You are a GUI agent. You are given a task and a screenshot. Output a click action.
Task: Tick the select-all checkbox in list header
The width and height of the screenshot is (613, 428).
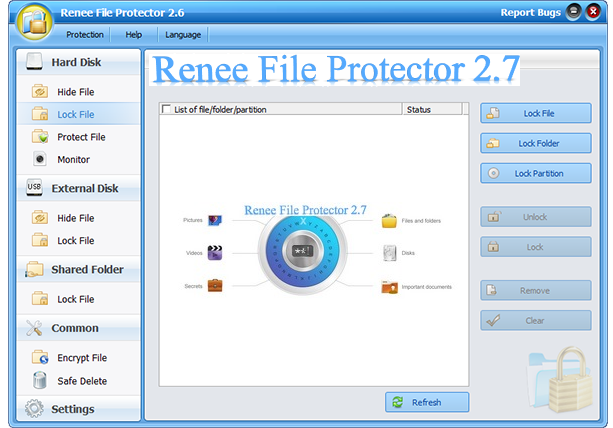tap(166, 109)
